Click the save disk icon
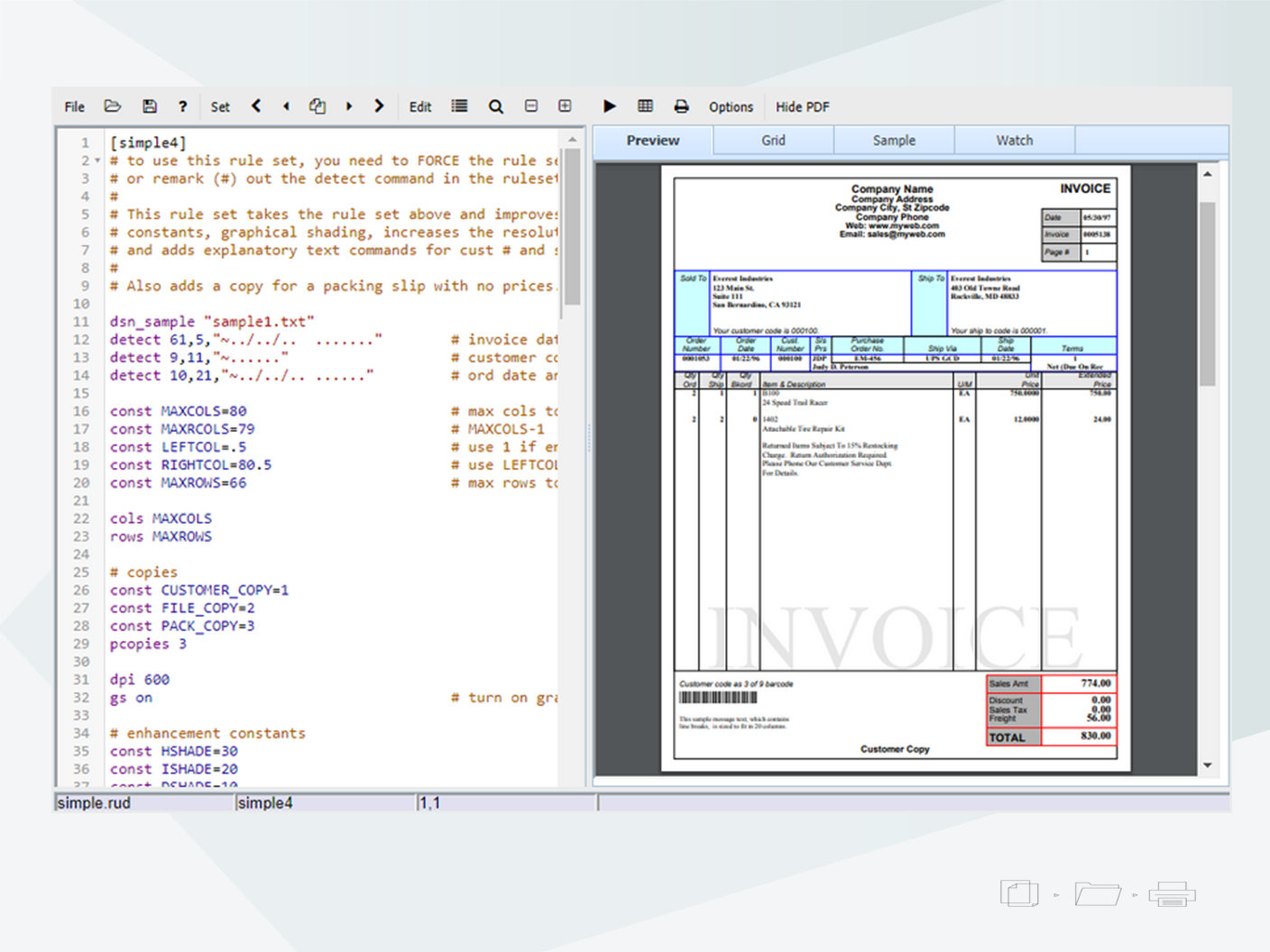Viewport: 1270px width, 952px height. 150,106
